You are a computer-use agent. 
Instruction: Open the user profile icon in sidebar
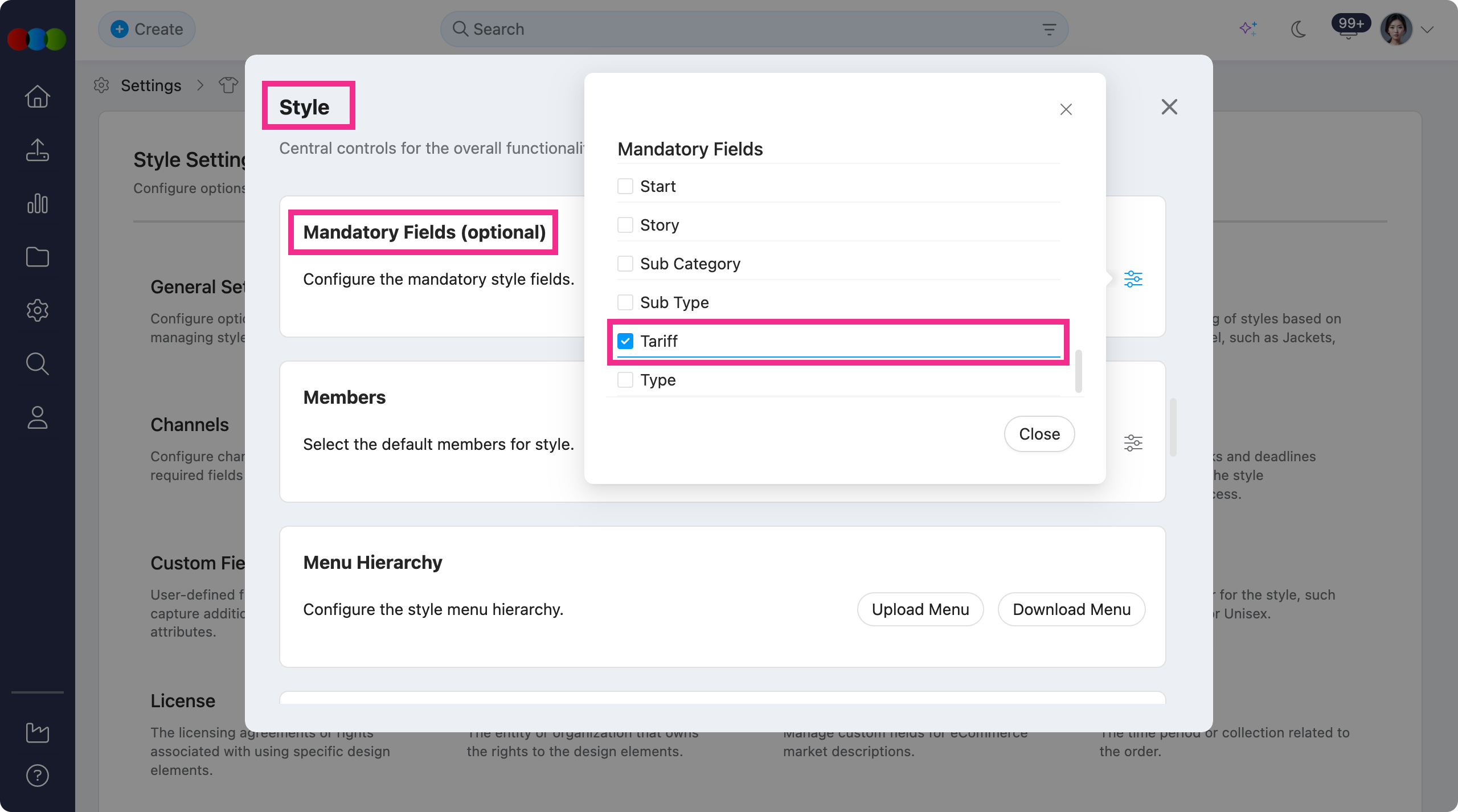pyautogui.click(x=38, y=417)
